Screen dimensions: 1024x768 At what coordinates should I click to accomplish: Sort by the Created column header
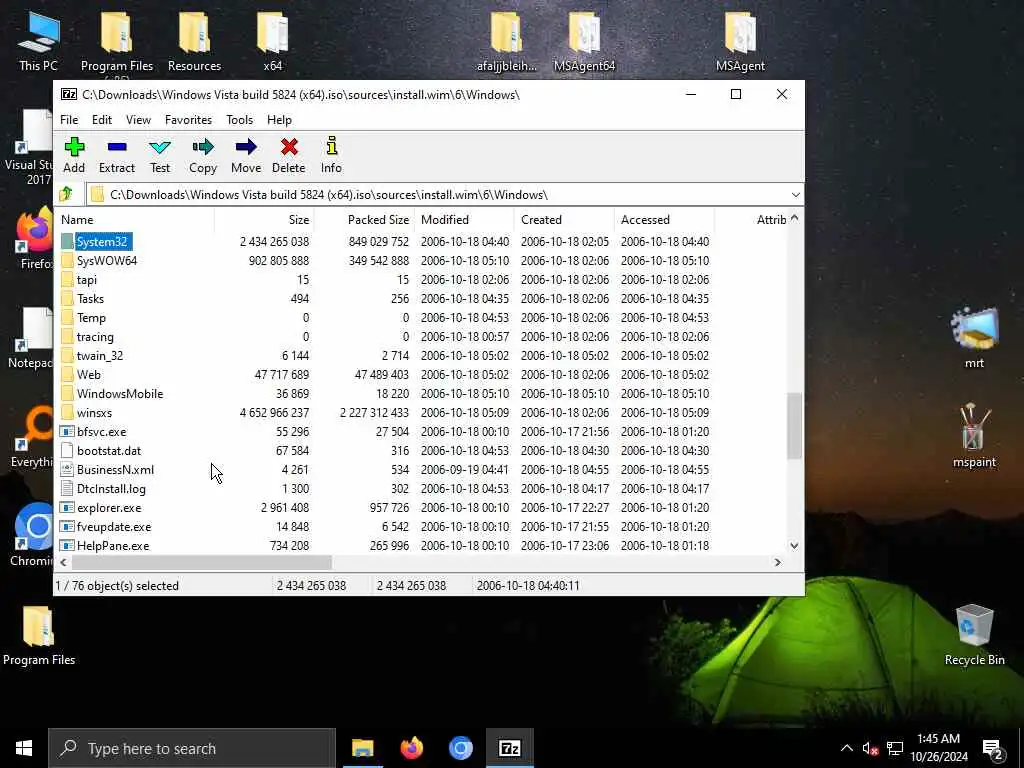pos(564,219)
